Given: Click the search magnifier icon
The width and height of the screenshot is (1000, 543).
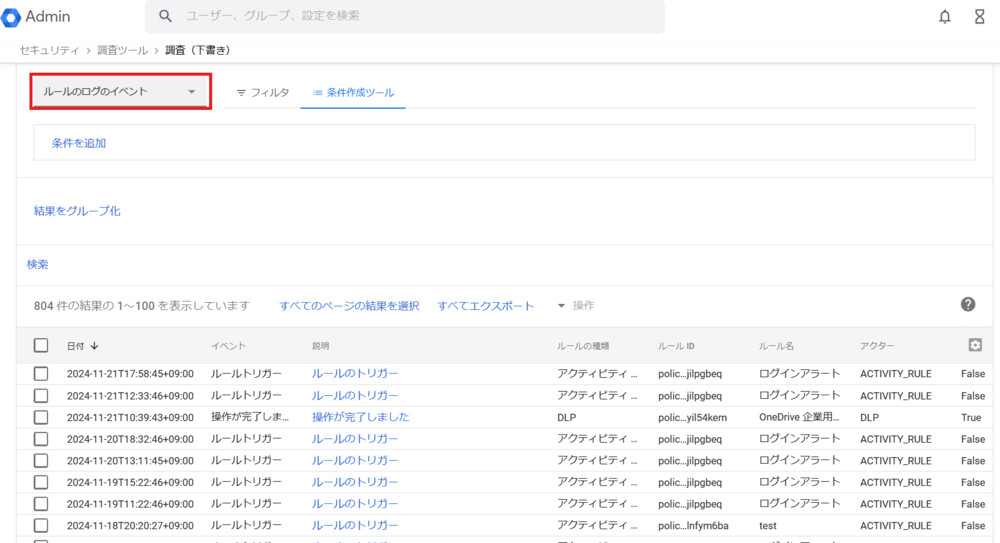Looking at the screenshot, I should (x=166, y=17).
